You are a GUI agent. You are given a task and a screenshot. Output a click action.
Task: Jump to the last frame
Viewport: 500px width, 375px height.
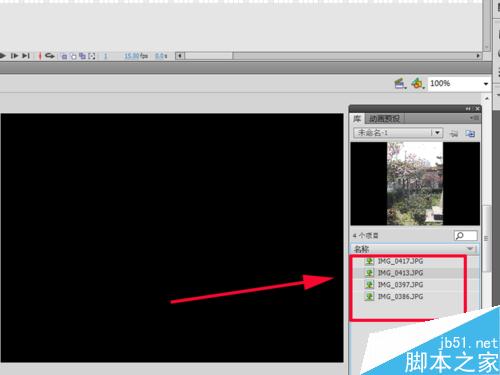(x=26, y=56)
